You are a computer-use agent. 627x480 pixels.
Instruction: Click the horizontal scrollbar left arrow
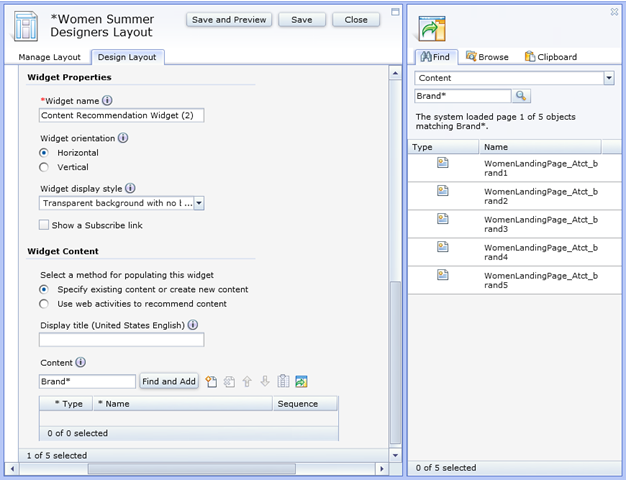point(12,468)
